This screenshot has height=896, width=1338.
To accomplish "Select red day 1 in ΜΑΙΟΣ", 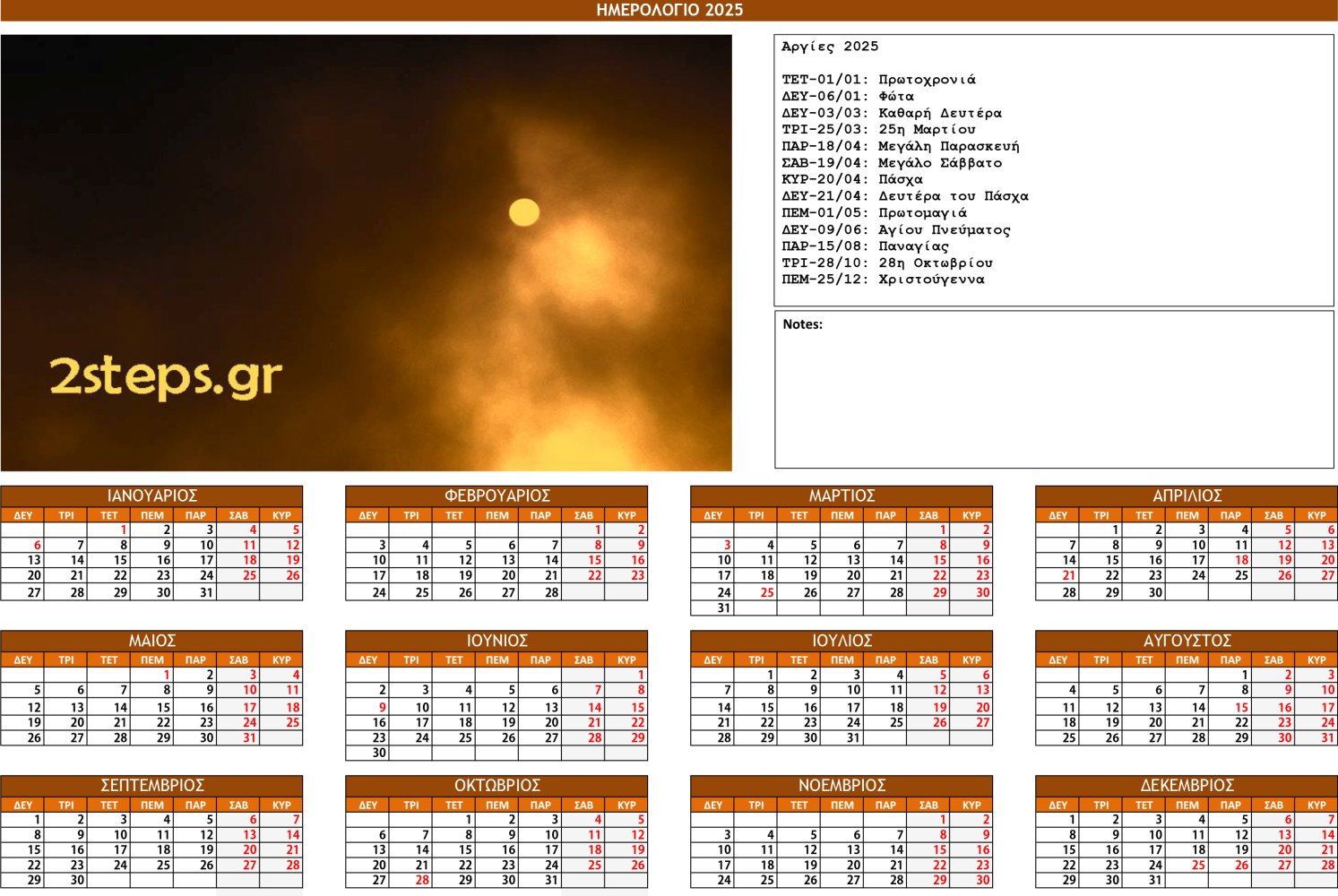I will click(x=151, y=675).
